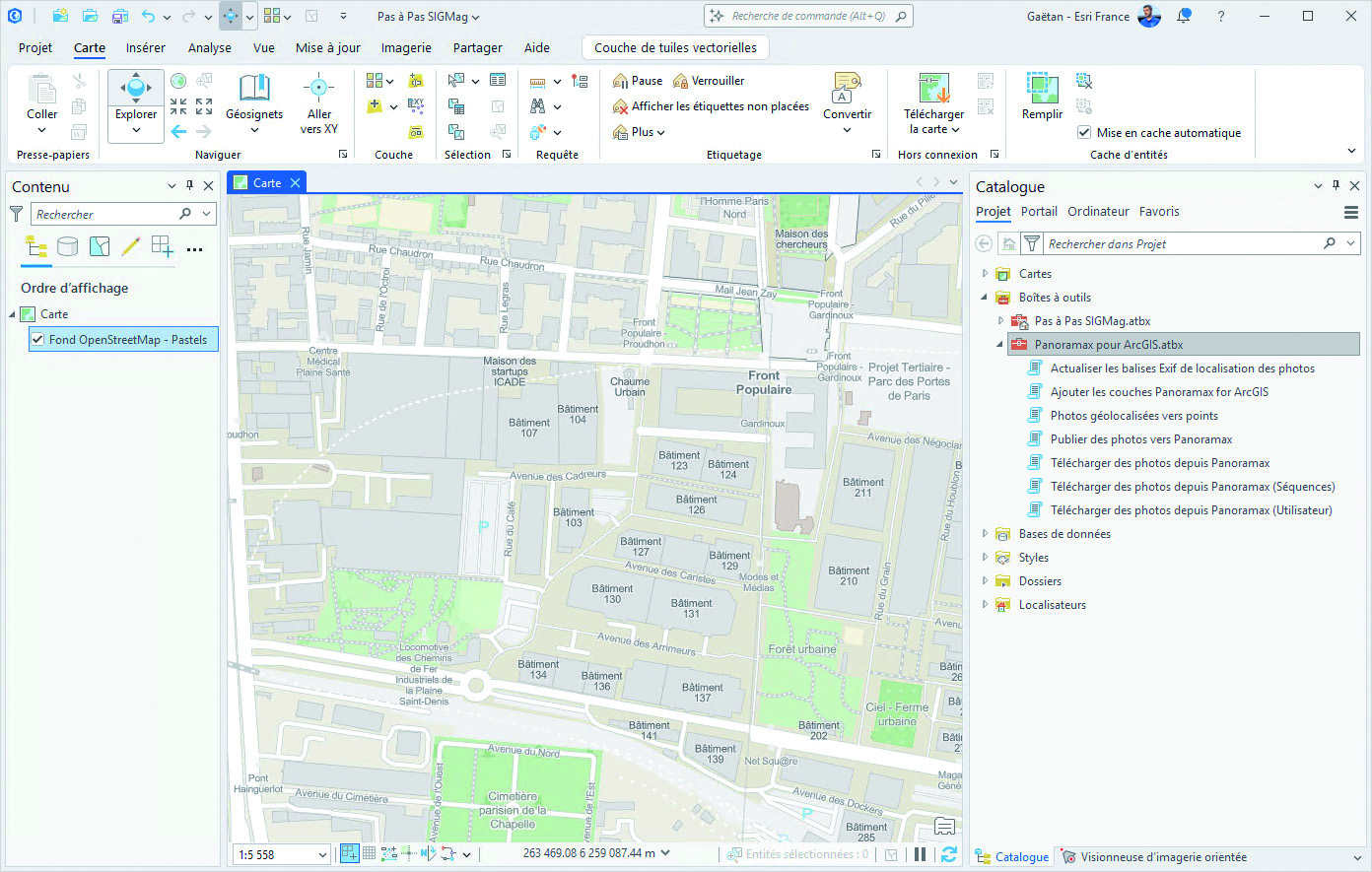
Task: Open the Catalogue hamburger menu
Action: [1351, 212]
